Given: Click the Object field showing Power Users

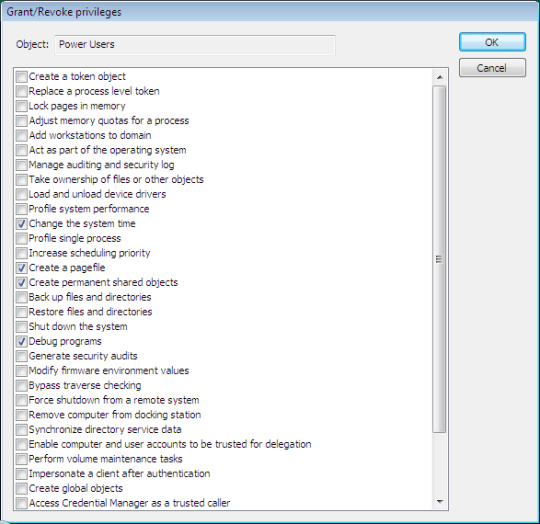Looking at the screenshot, I should 195,45.
